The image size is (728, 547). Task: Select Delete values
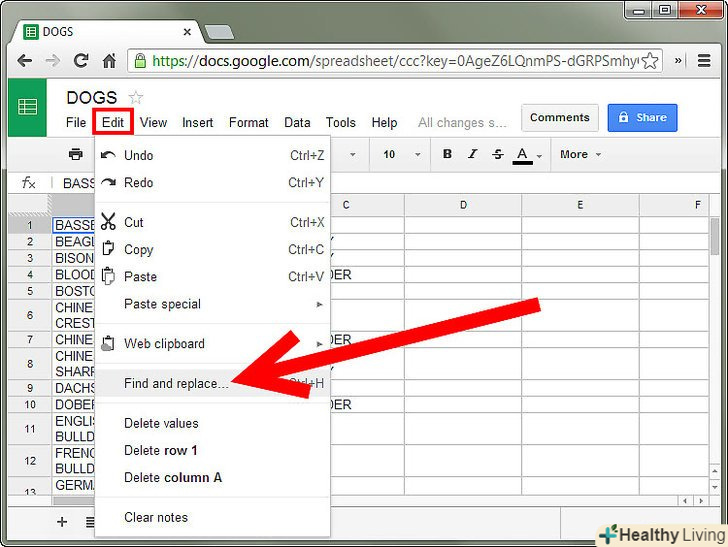tap(212, 423)
